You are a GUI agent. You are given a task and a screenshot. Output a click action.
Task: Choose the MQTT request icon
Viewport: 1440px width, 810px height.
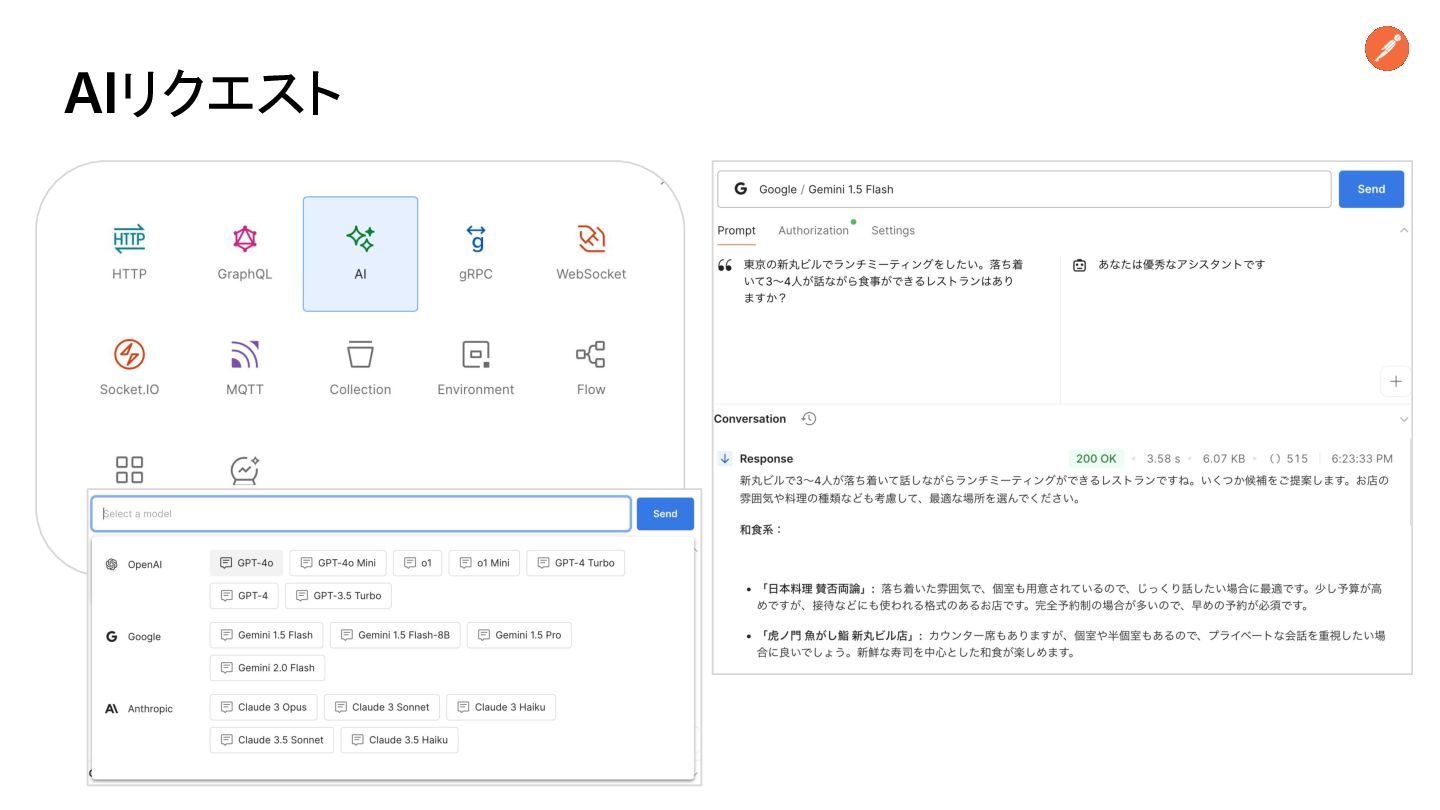click(245, 354)
